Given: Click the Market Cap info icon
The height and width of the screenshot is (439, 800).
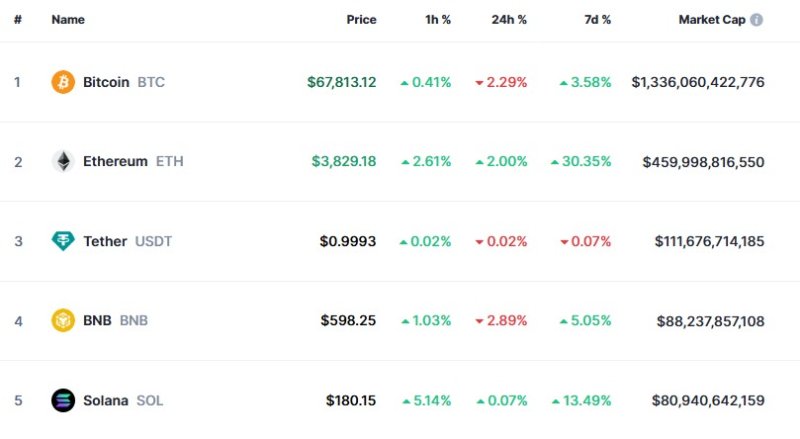Looking at the screenshot, I should tap(757, 20).
